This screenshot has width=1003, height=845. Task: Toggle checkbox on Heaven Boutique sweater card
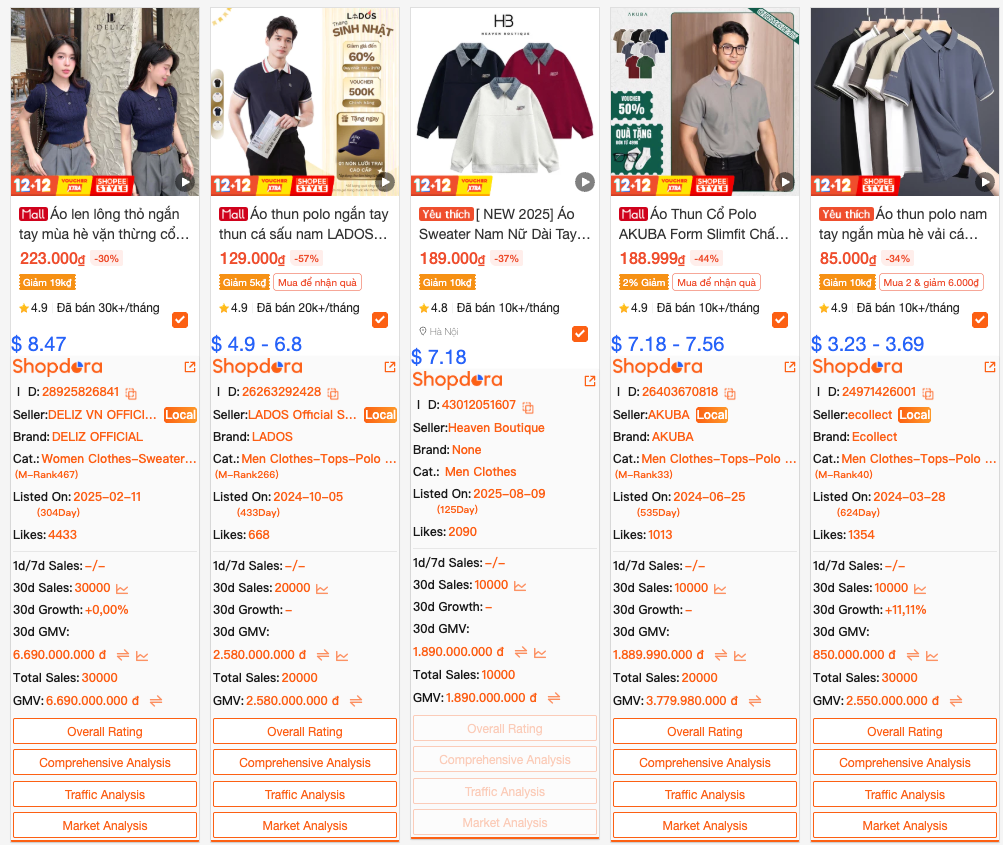580,334
